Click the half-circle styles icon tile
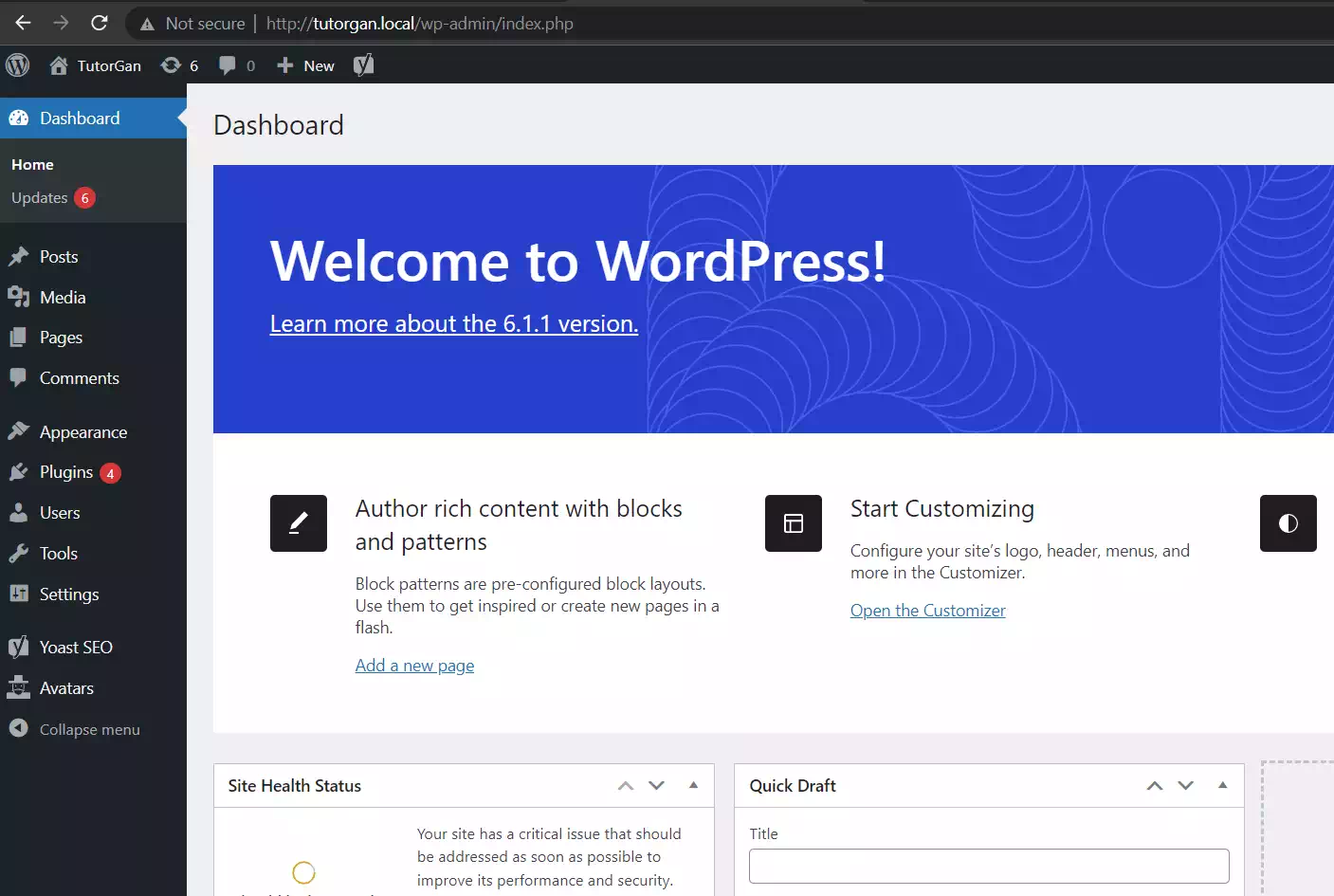The image size is (1334, 896). 1288,523
